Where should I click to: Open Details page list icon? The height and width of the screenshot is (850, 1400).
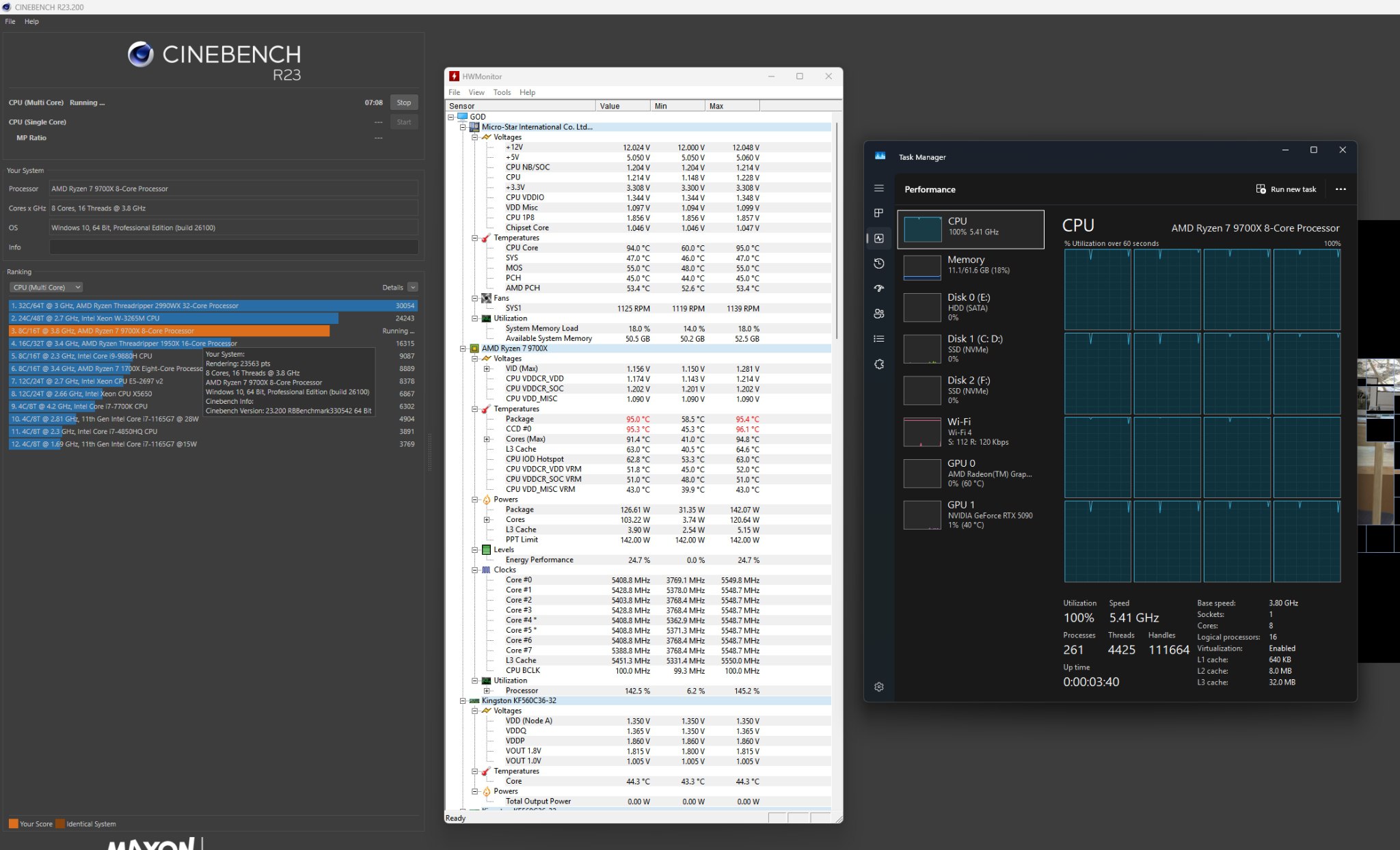click(x=879, y=339)
